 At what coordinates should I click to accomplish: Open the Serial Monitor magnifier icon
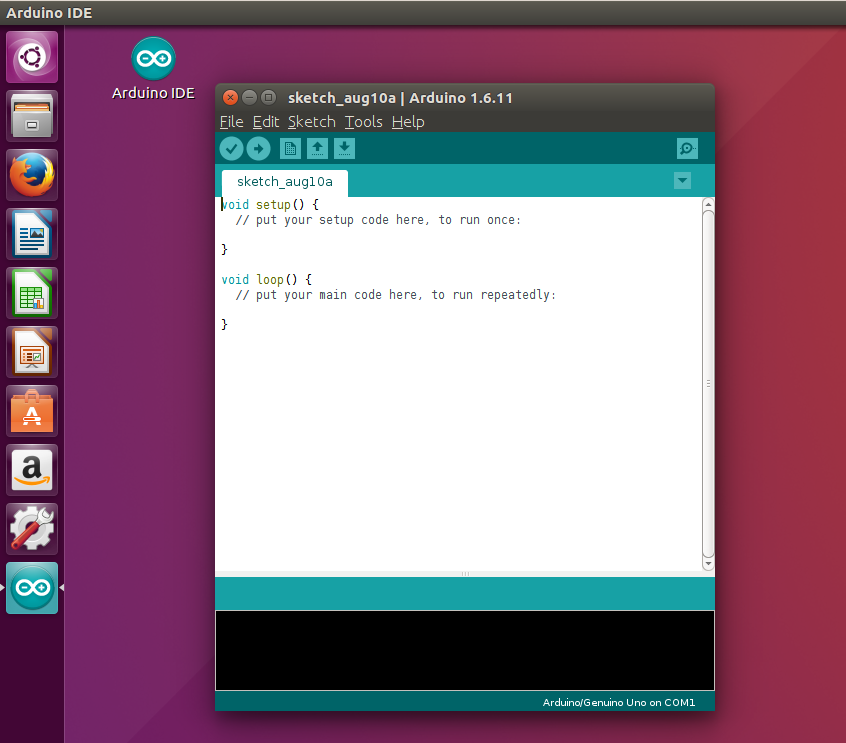point(687,148)
